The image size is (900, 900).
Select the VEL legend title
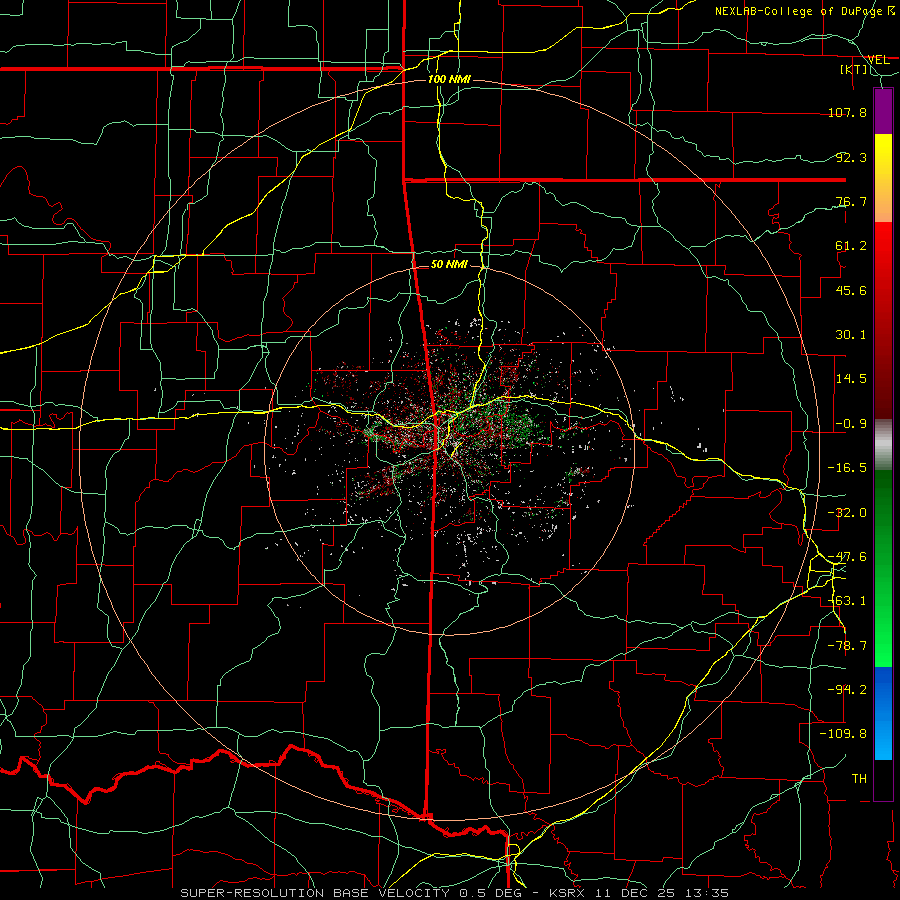click(878, 59)
